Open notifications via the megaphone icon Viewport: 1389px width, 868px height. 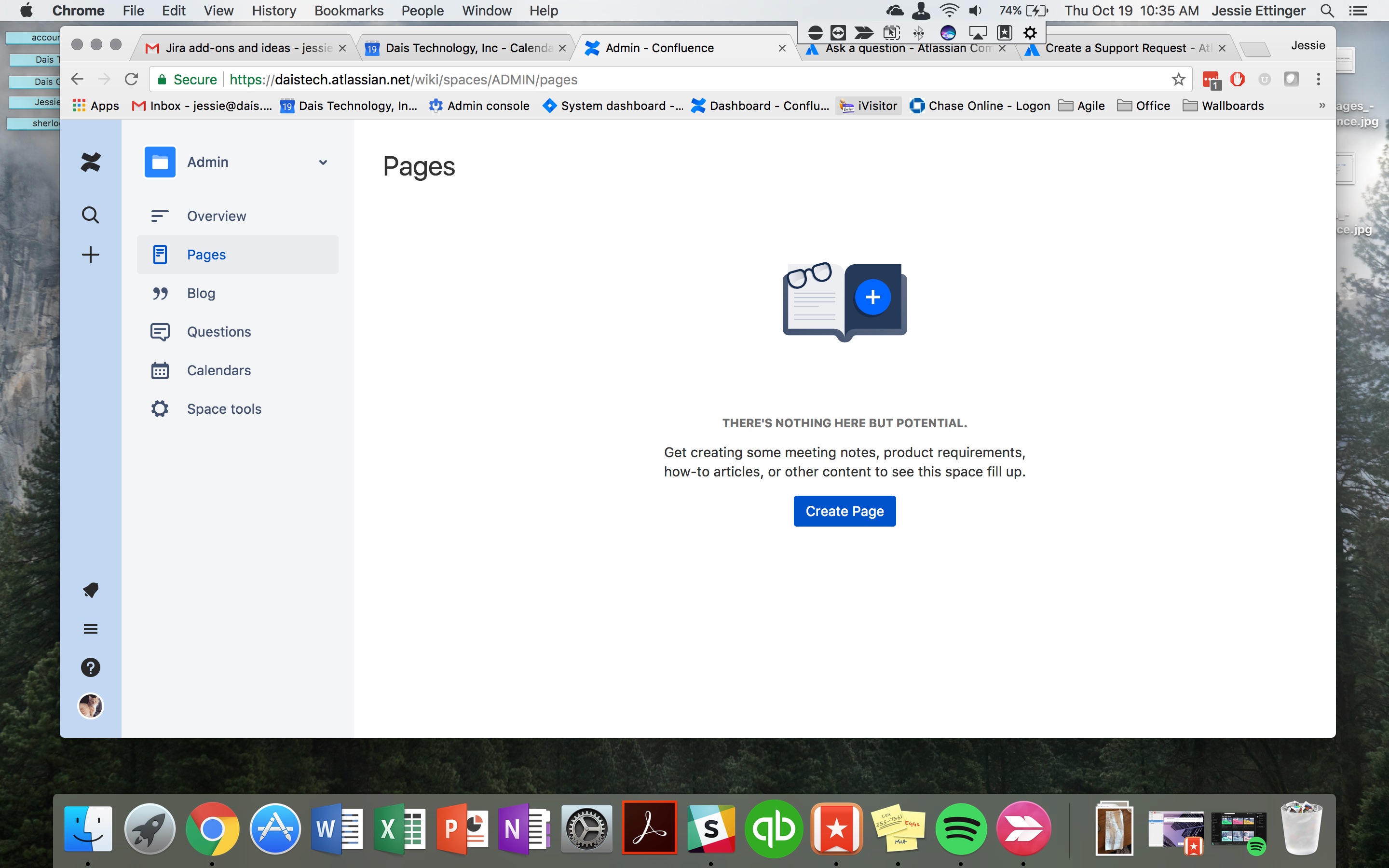(x=91, y=590)
